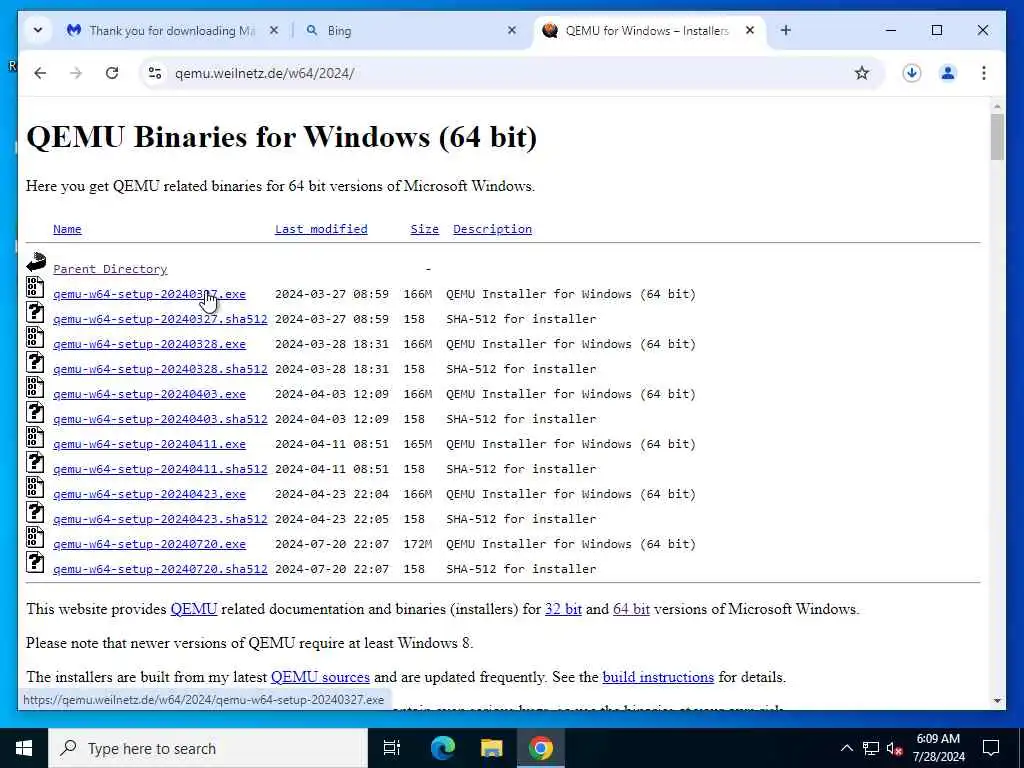Open the build instructions link
This screenshot has height=768, width=1024.
(x=658, y=677)
